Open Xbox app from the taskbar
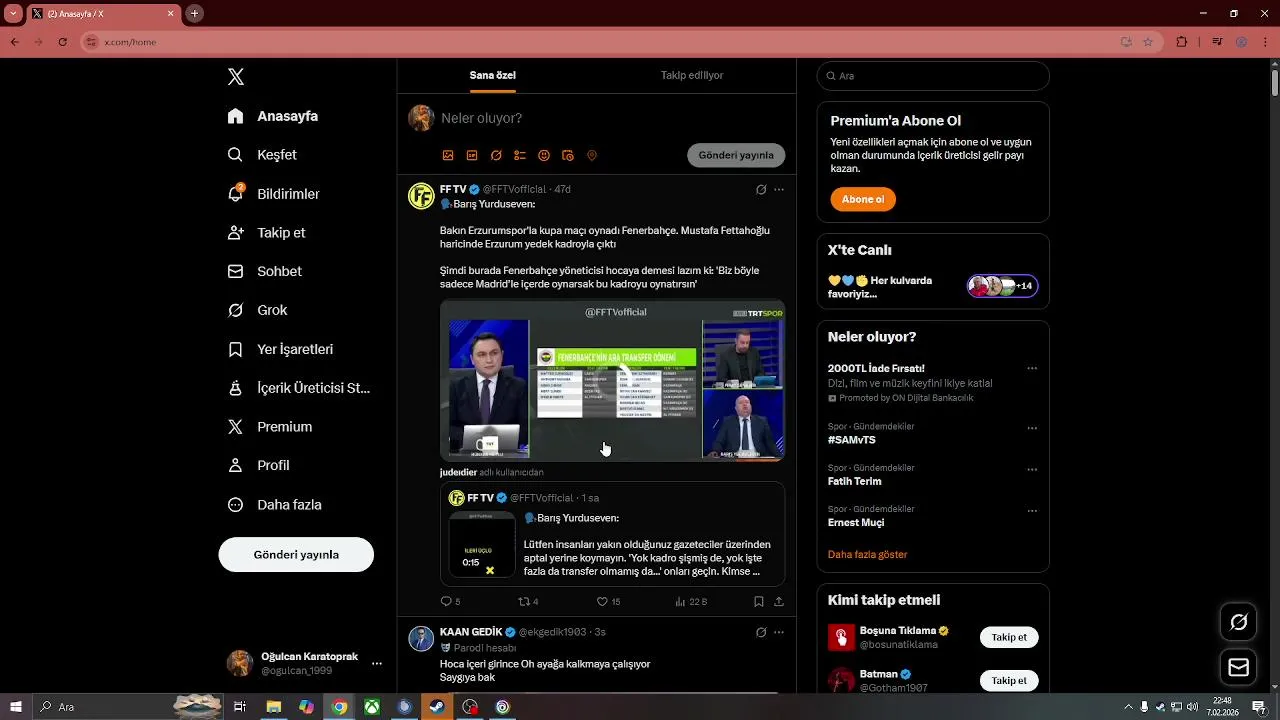1280x720 pixels. click(371, 707)
